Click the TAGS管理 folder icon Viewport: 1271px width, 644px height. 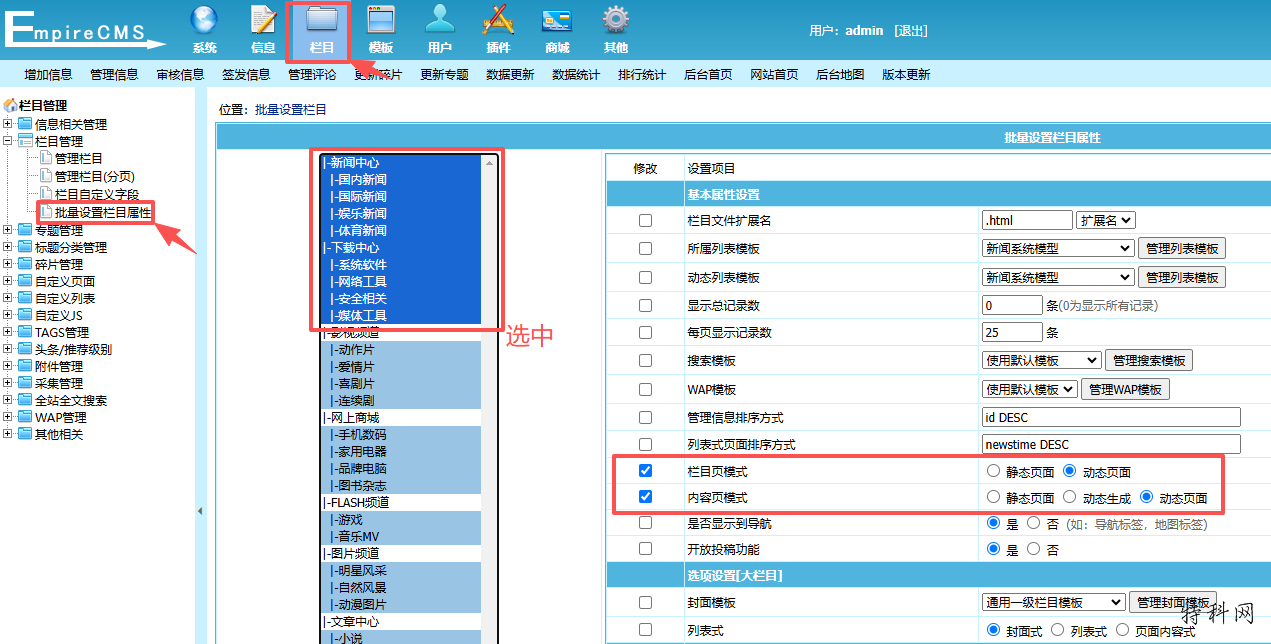[x=25, y=332]
